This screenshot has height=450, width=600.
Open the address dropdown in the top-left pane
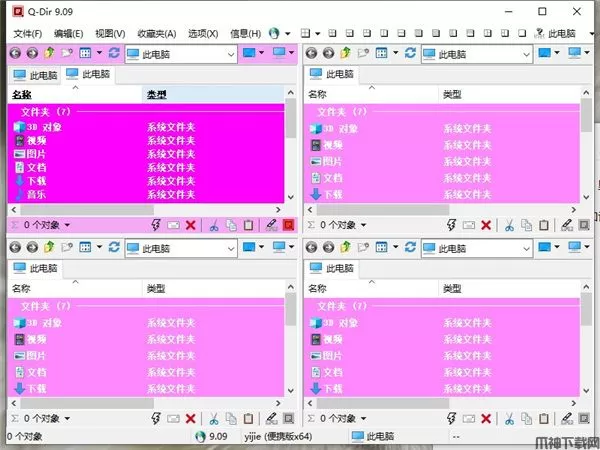point(231,54)
